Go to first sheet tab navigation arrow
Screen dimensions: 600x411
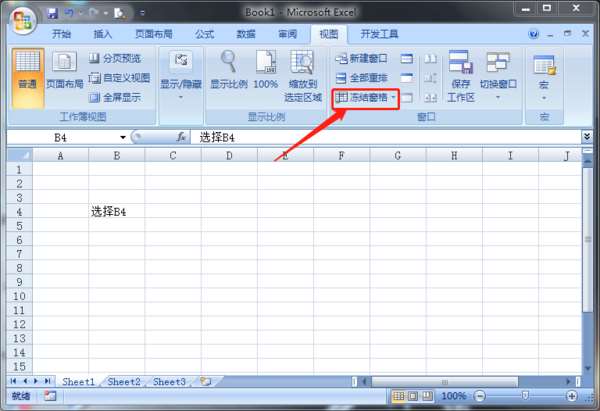[13, 381]
